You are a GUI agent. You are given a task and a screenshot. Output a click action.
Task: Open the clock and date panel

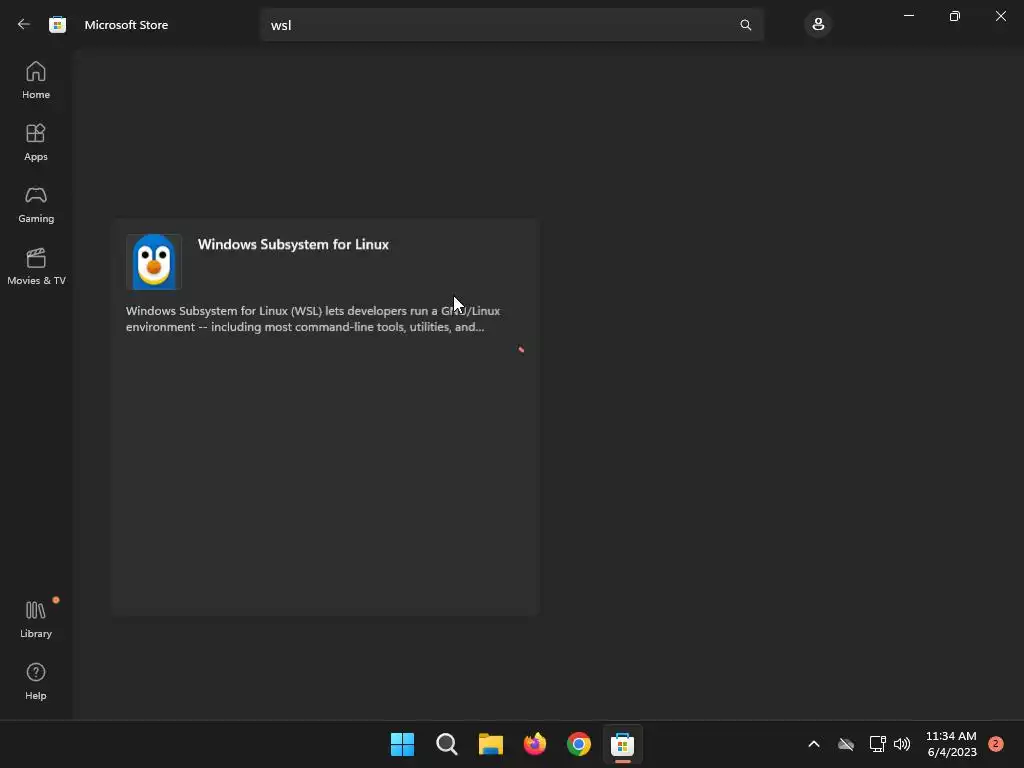(x=951, y=744)
